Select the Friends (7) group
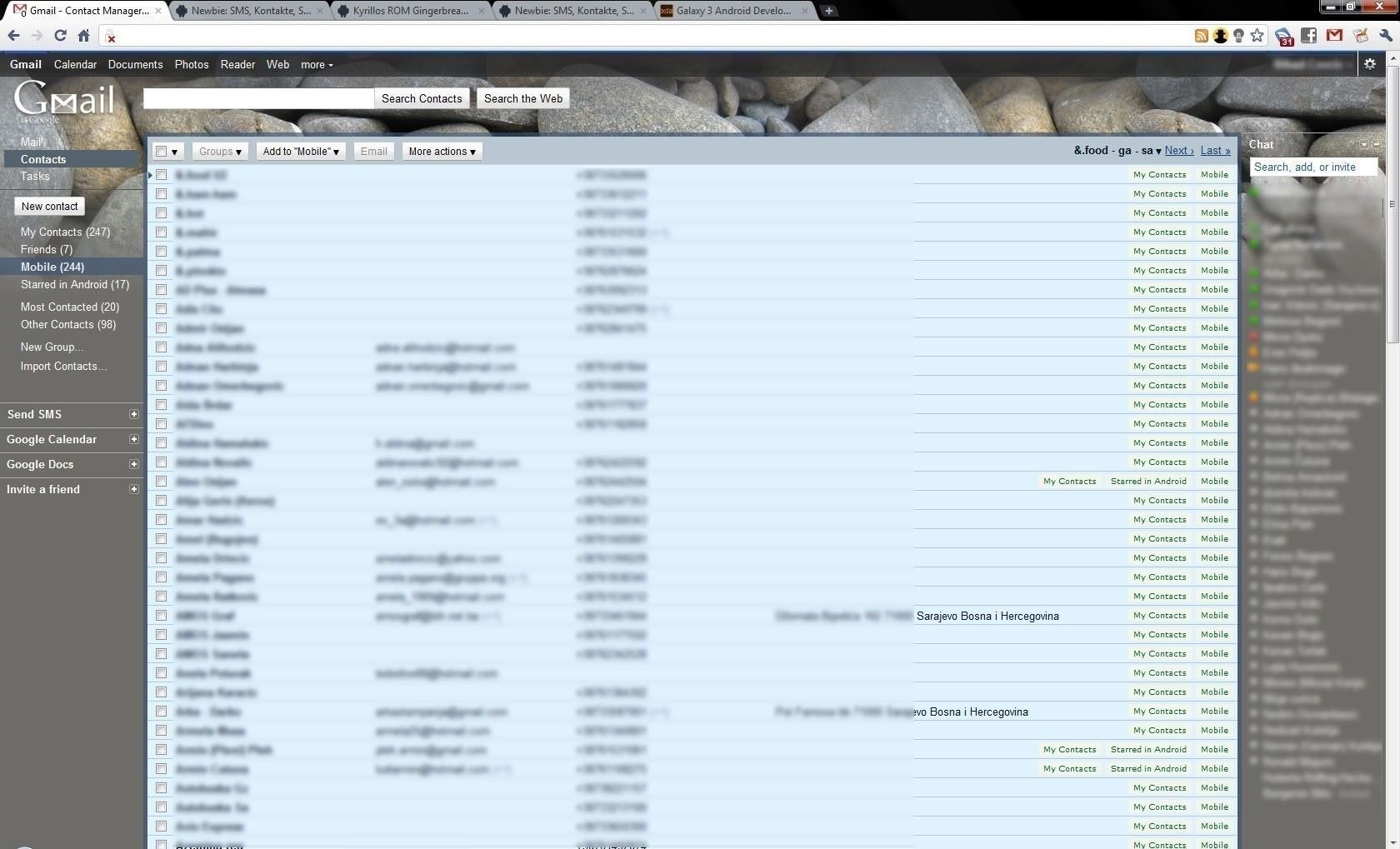1400x849 pixels. [47, 249]
